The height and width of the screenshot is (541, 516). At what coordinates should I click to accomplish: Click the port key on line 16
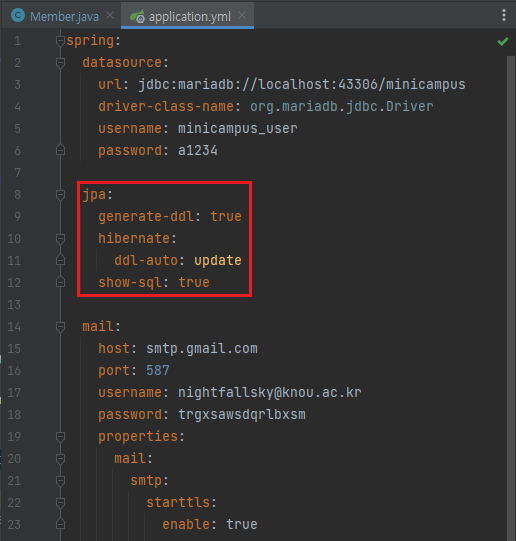[x=114, y=371]
